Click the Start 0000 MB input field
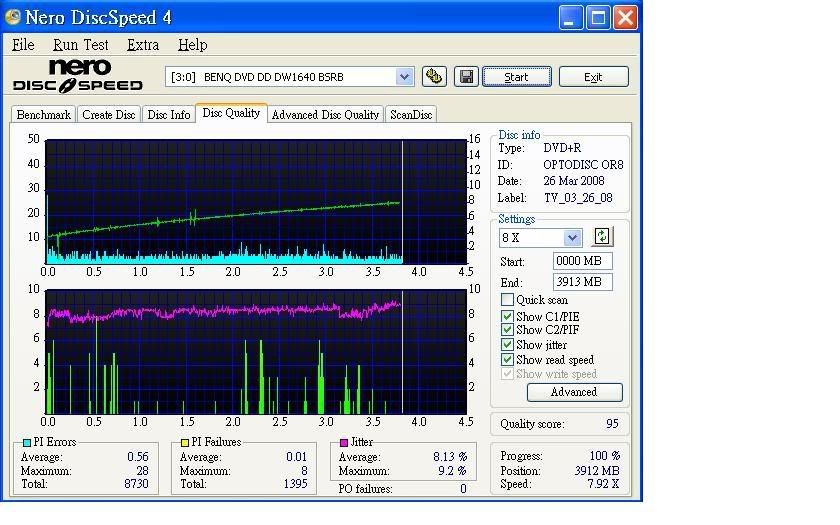The height and width of the screenshot is (525, 840). [x=582, y=261]
